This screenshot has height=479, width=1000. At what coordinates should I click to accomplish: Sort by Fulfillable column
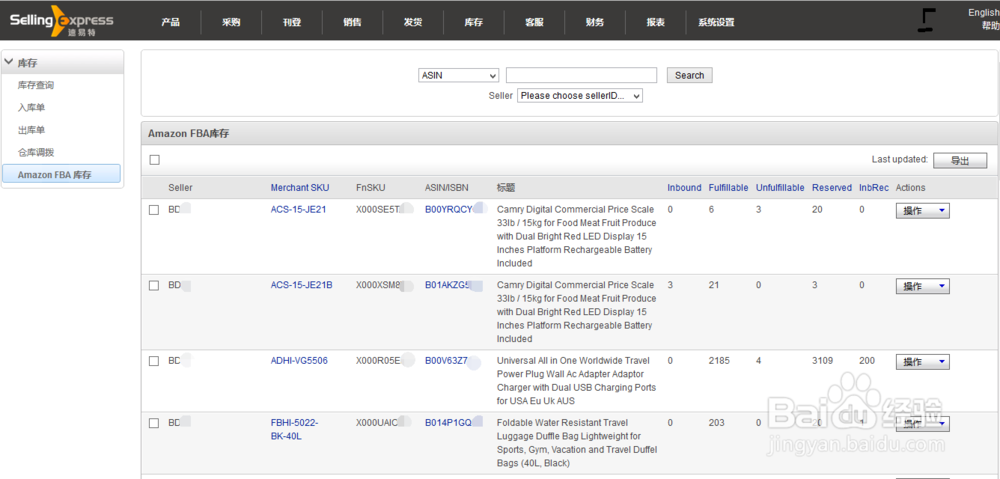728,188
